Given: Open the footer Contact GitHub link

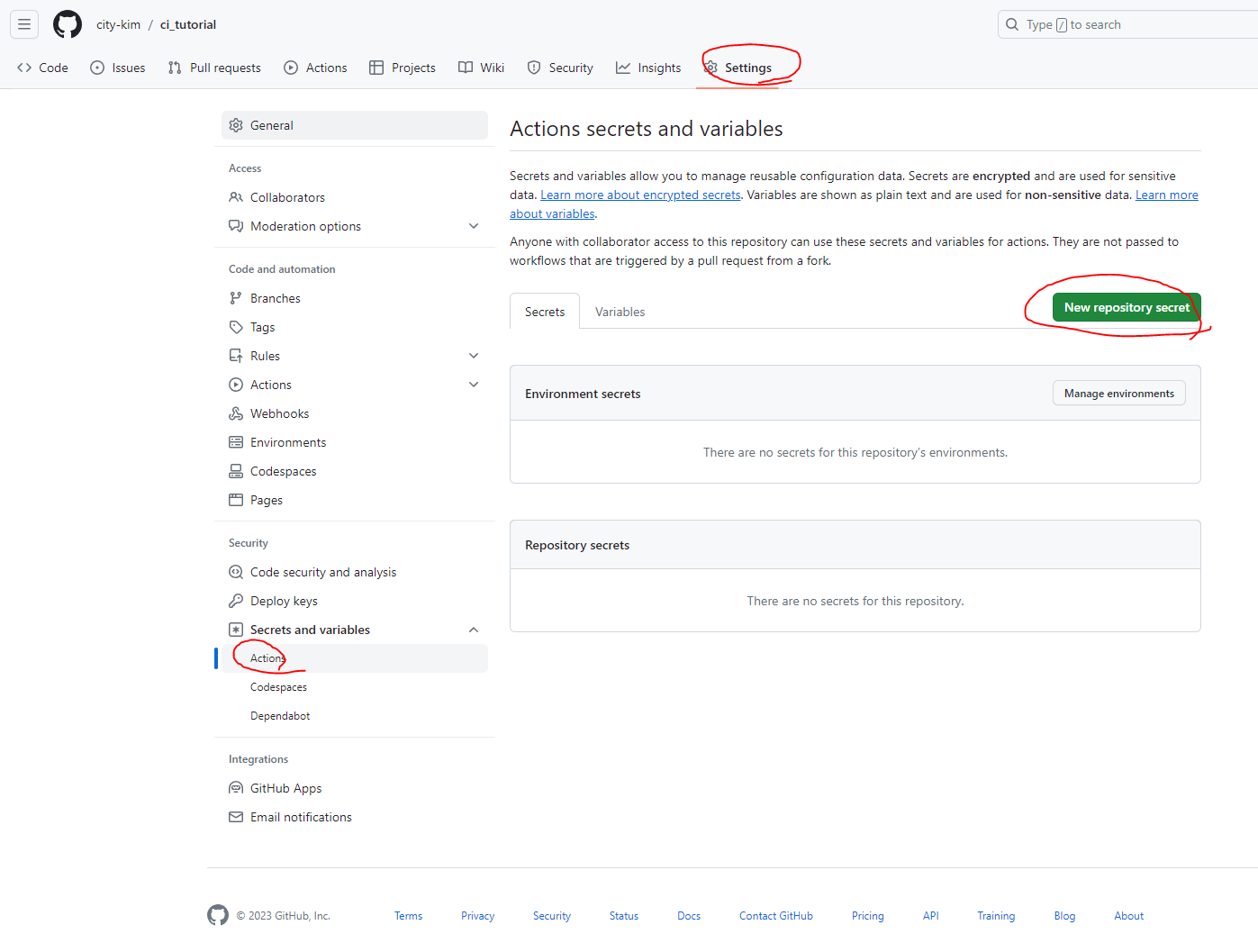Looking at the screenshot, I should tap(776, 916).
